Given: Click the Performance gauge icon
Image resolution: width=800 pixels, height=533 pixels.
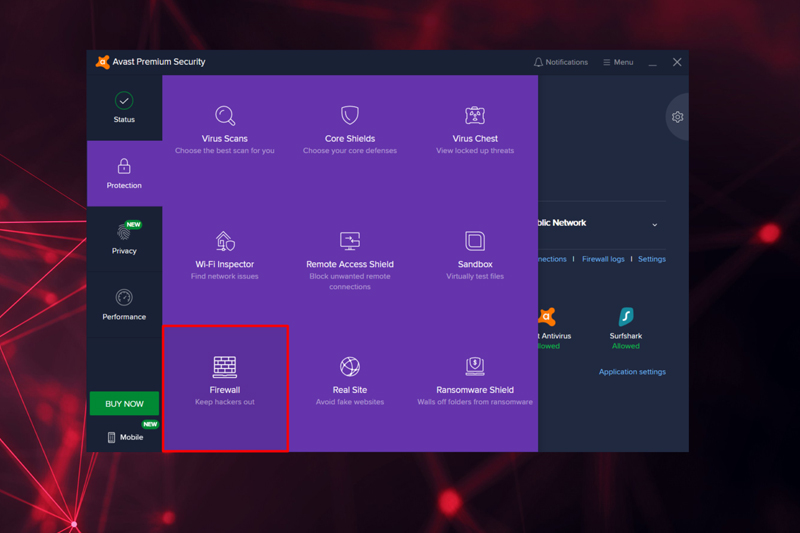Looking at the screenshot, I should [124, 297].
